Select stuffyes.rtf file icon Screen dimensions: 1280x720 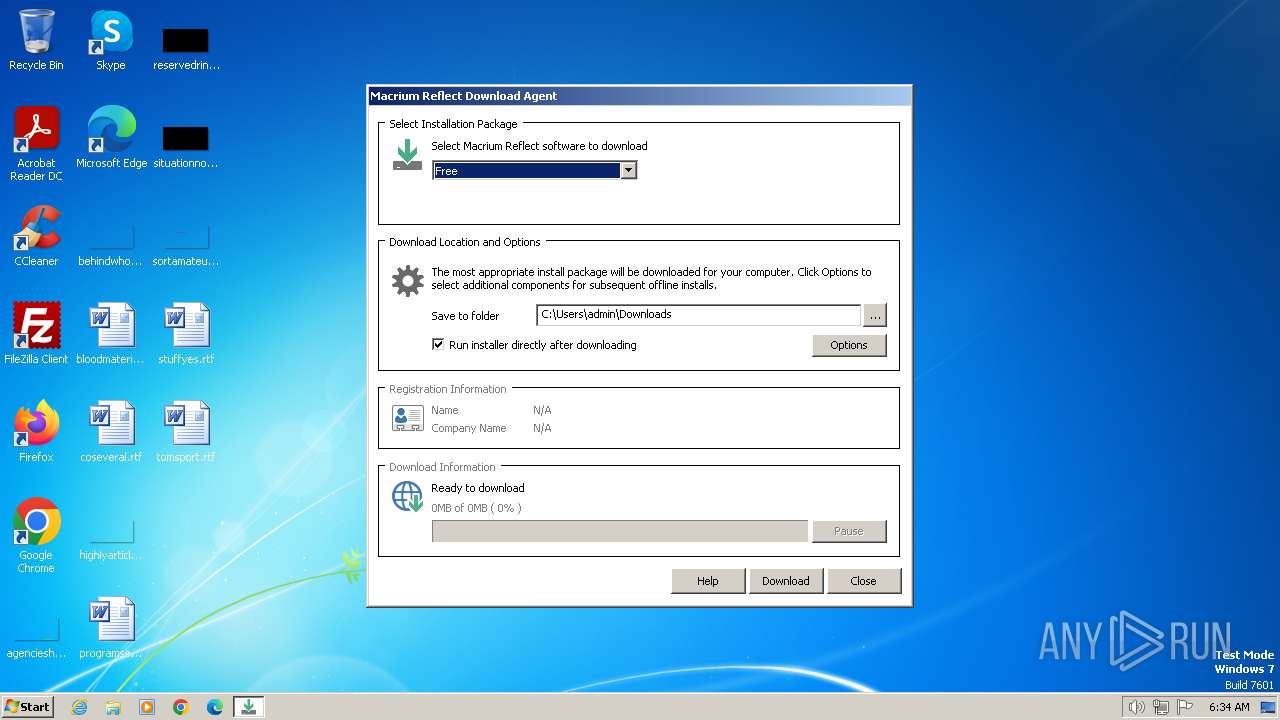(x=186, y=334)
